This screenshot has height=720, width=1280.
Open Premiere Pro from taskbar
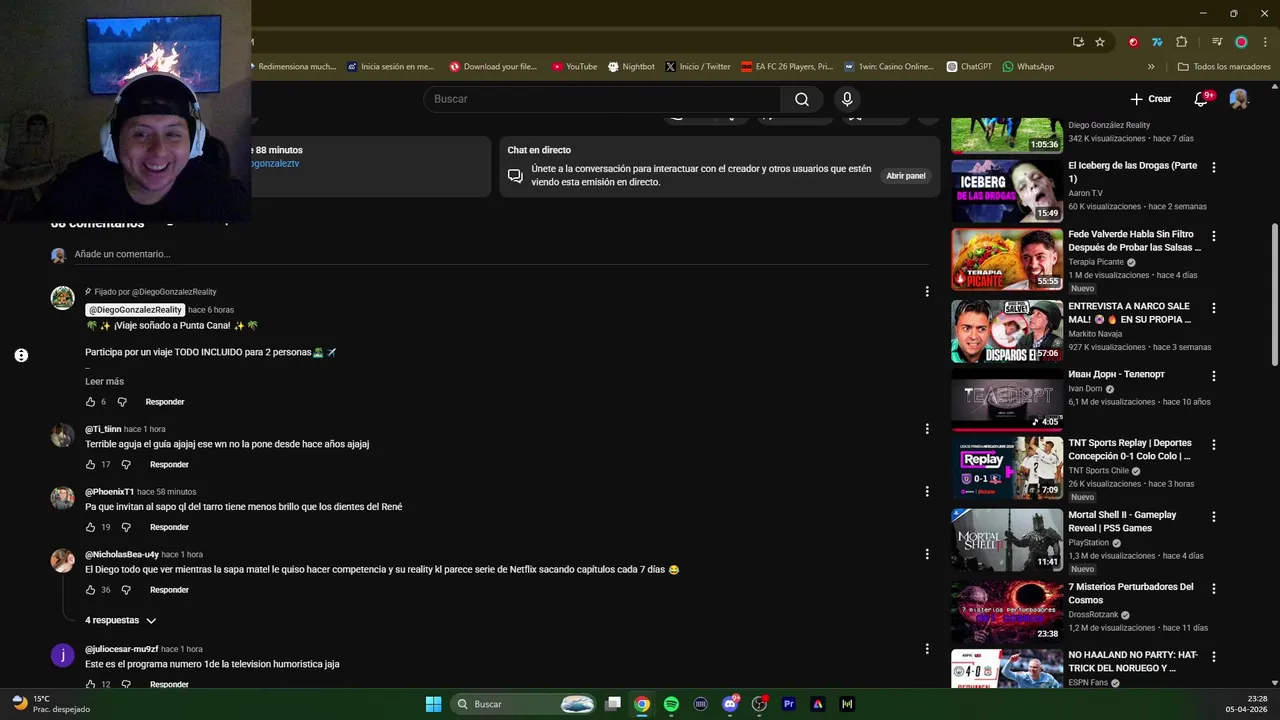point(789,704)
